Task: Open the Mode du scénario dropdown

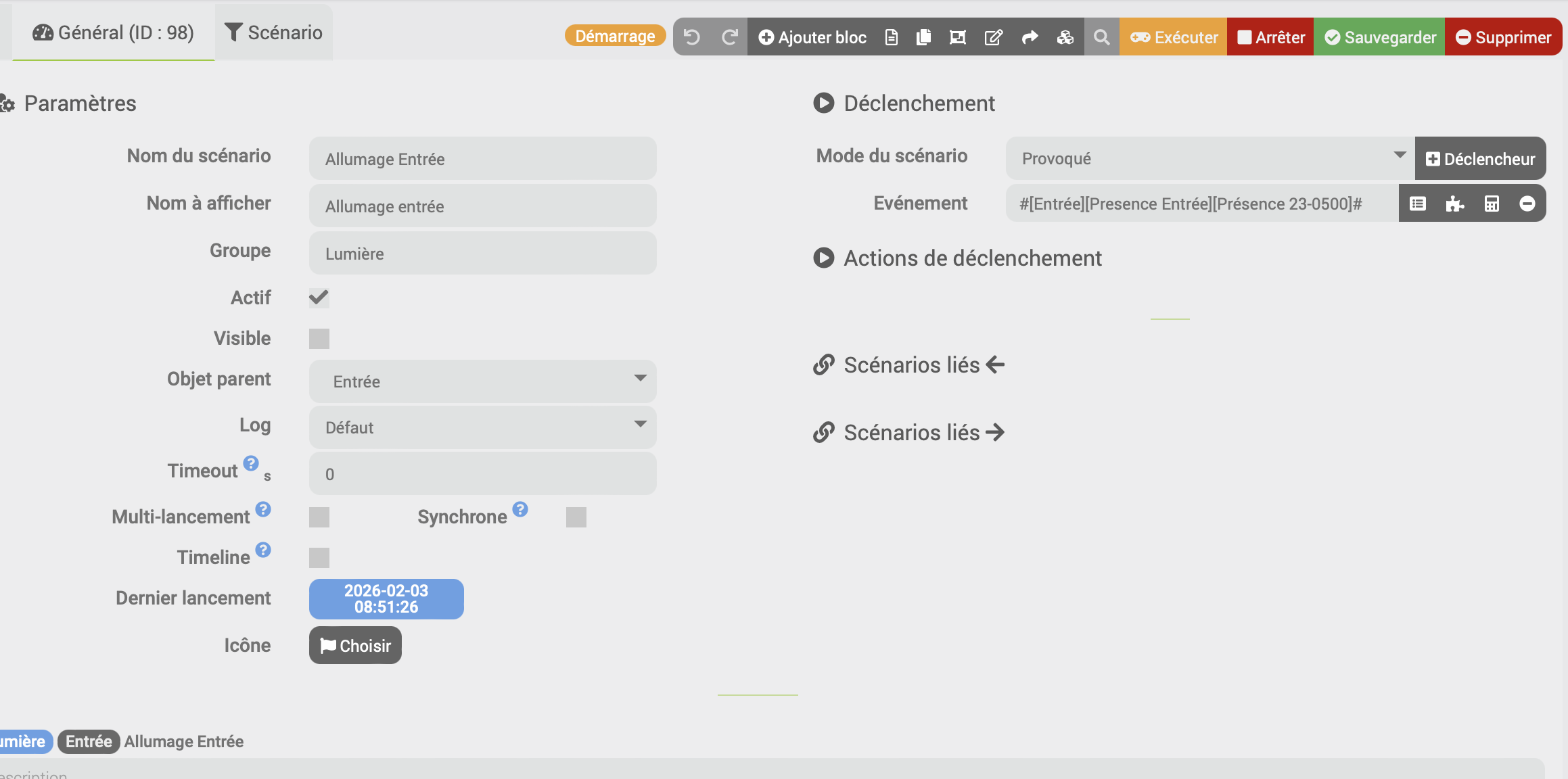Action: click(x=1208, y=158)
